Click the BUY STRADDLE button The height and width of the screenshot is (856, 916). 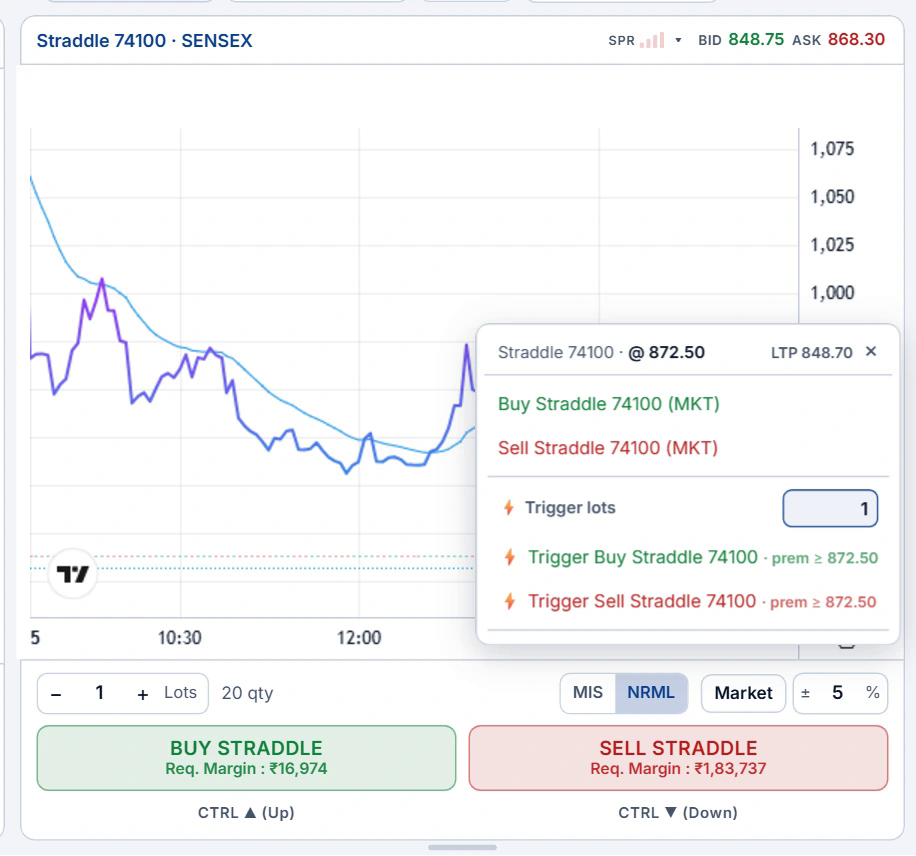246,758
